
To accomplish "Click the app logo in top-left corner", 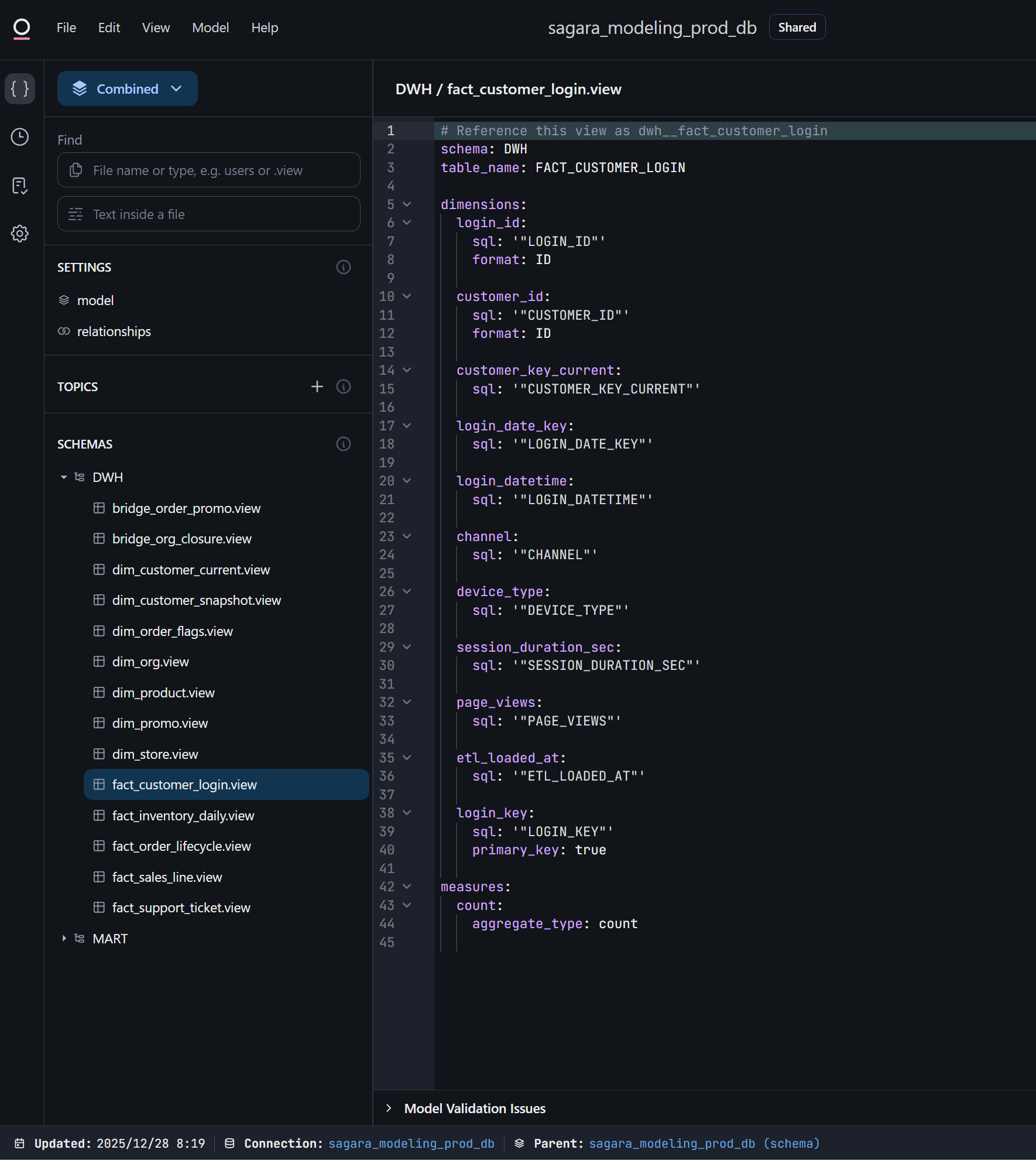I will pos(22,28).
